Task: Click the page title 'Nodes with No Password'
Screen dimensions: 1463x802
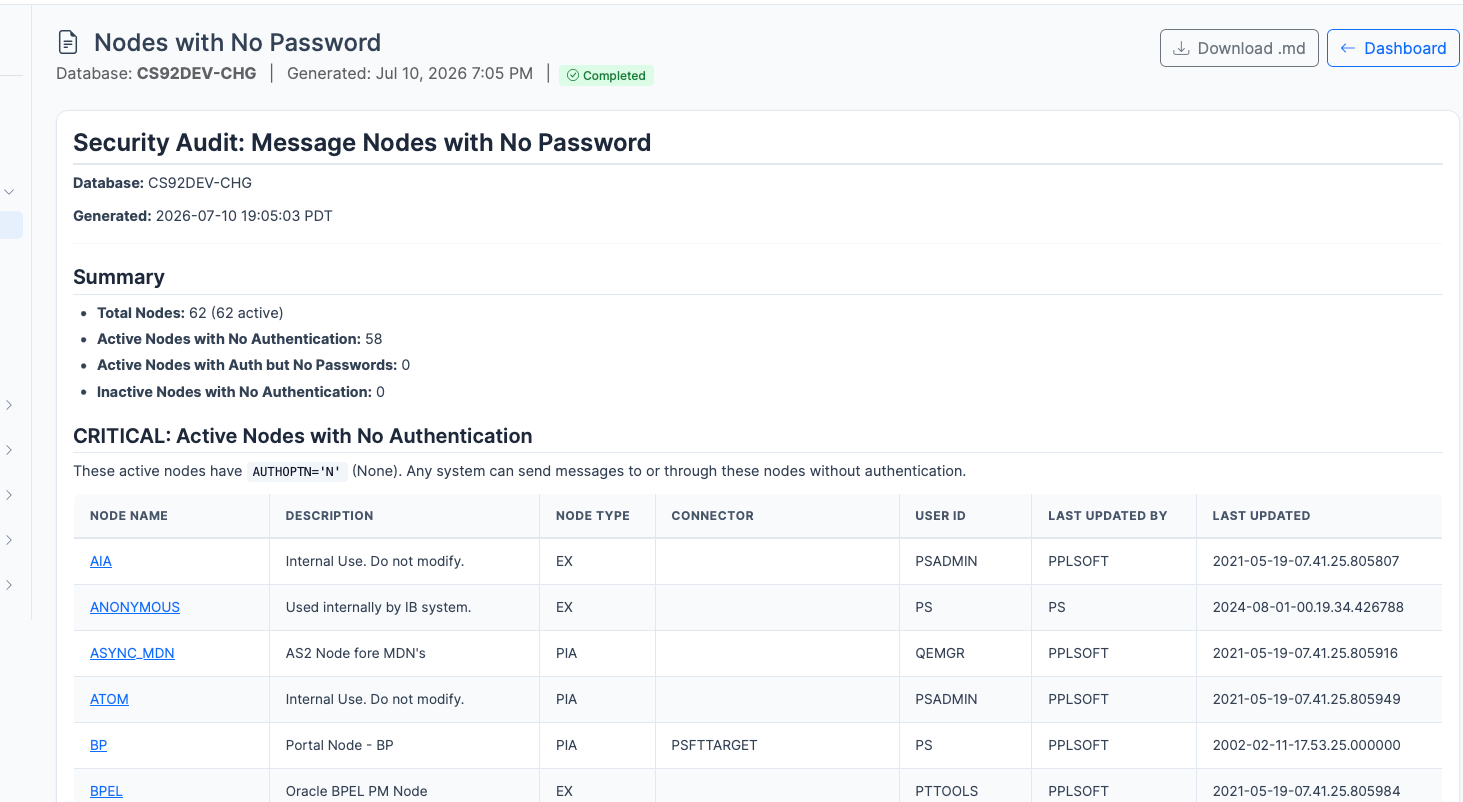Action: 237,42
